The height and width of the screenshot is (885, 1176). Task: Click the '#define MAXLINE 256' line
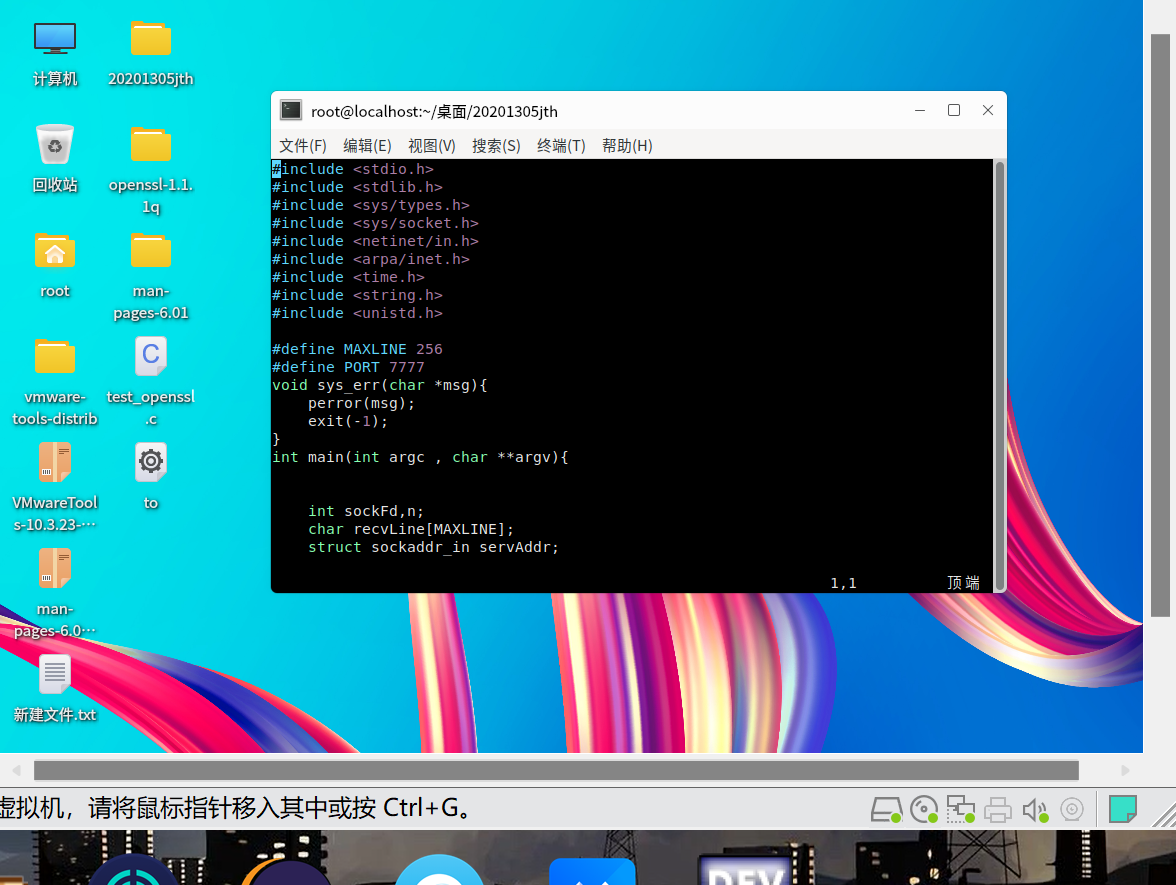[357, 349]
